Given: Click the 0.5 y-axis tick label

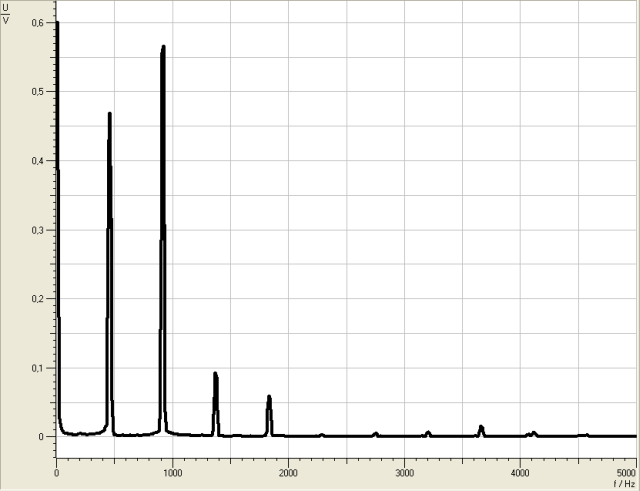Looking at the screenshot, I should click(x=39, y=92).
